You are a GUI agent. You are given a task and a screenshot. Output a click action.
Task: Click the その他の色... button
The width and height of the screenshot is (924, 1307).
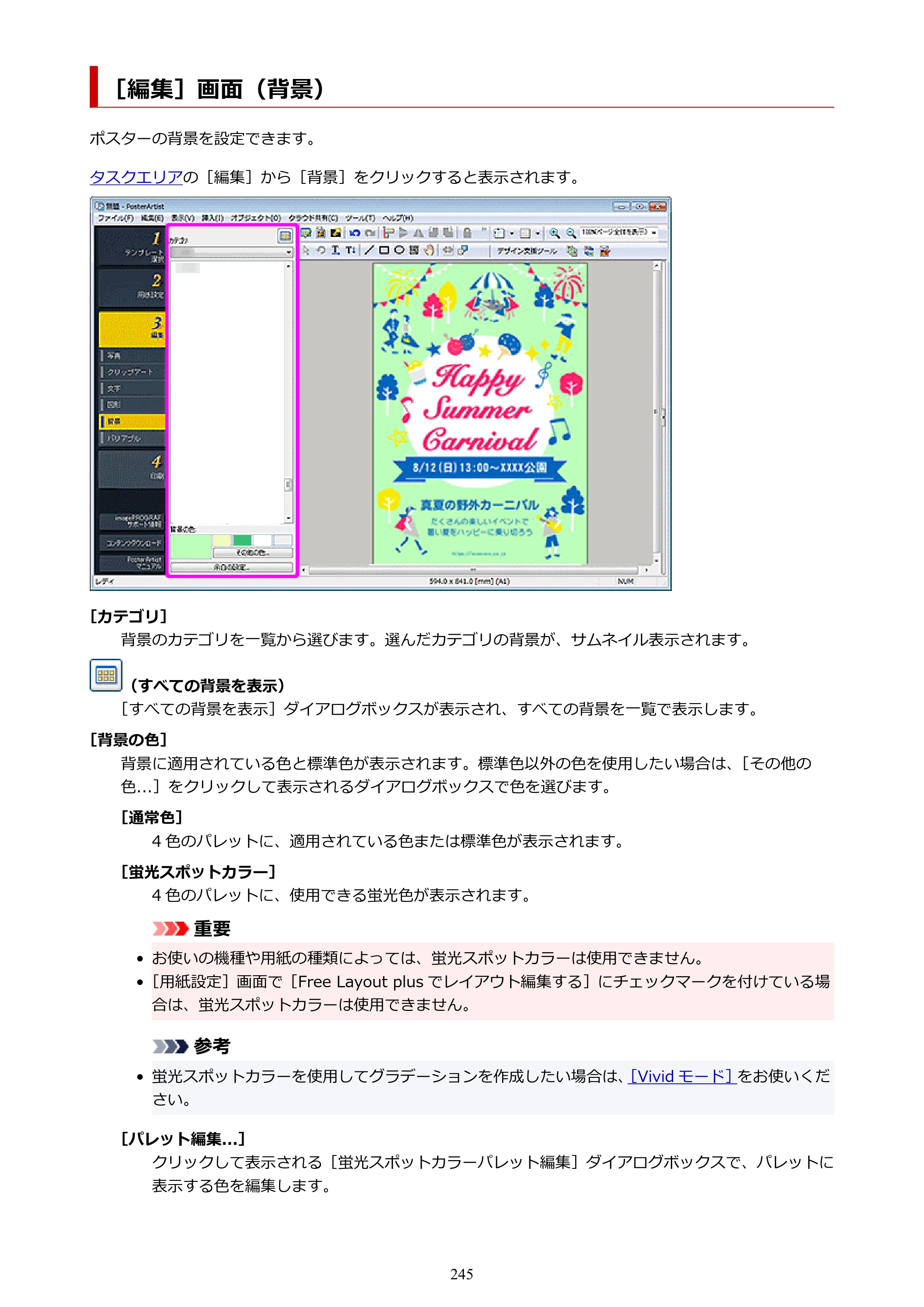click(253, 553)
